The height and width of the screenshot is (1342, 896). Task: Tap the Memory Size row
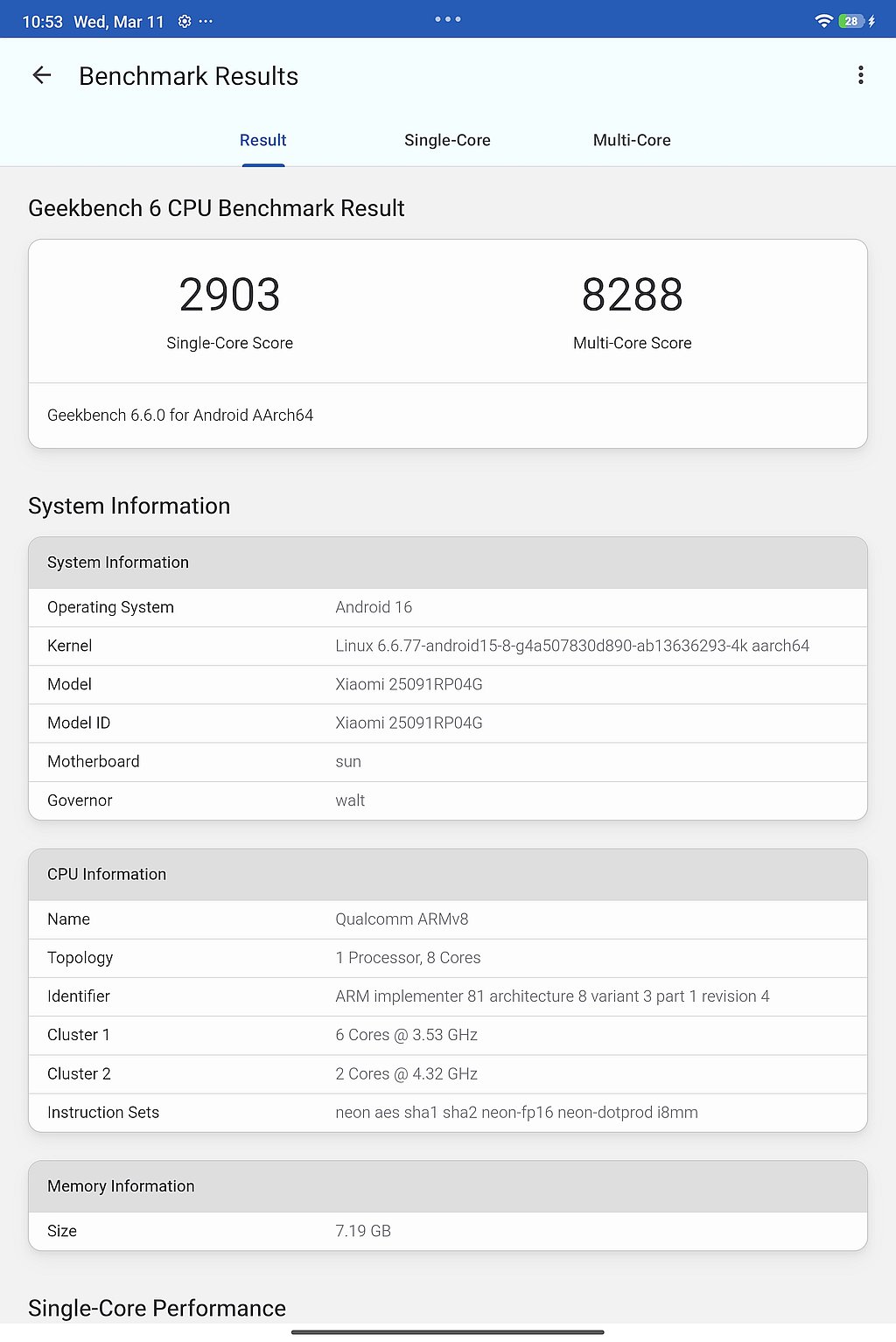pyautogui.click(x=447, y=1231)
